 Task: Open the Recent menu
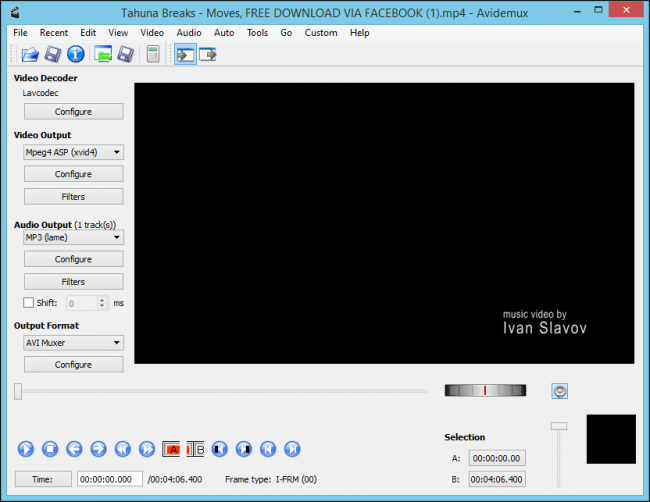point(54,33)
